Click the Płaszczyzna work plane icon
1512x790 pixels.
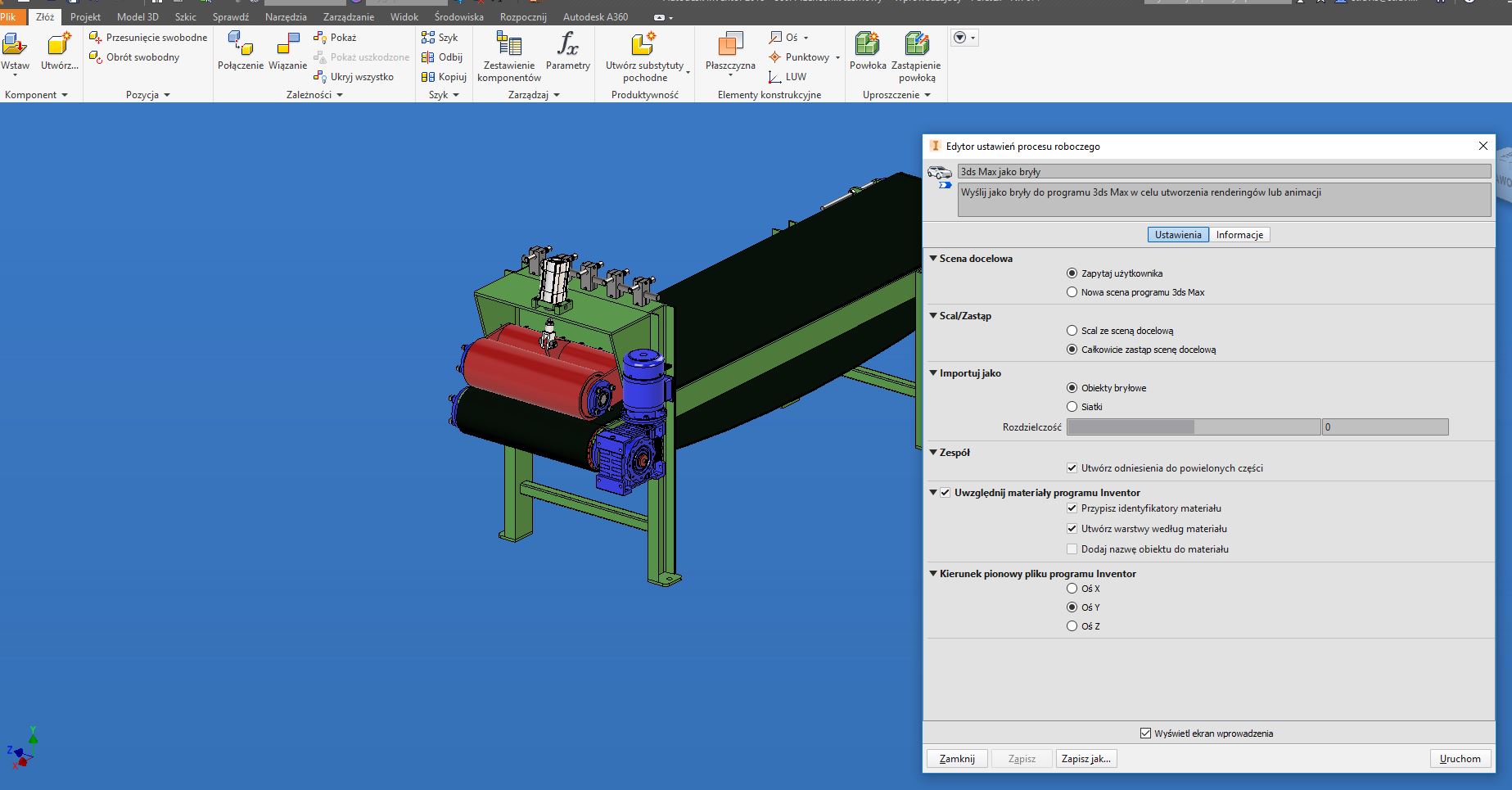730,44
